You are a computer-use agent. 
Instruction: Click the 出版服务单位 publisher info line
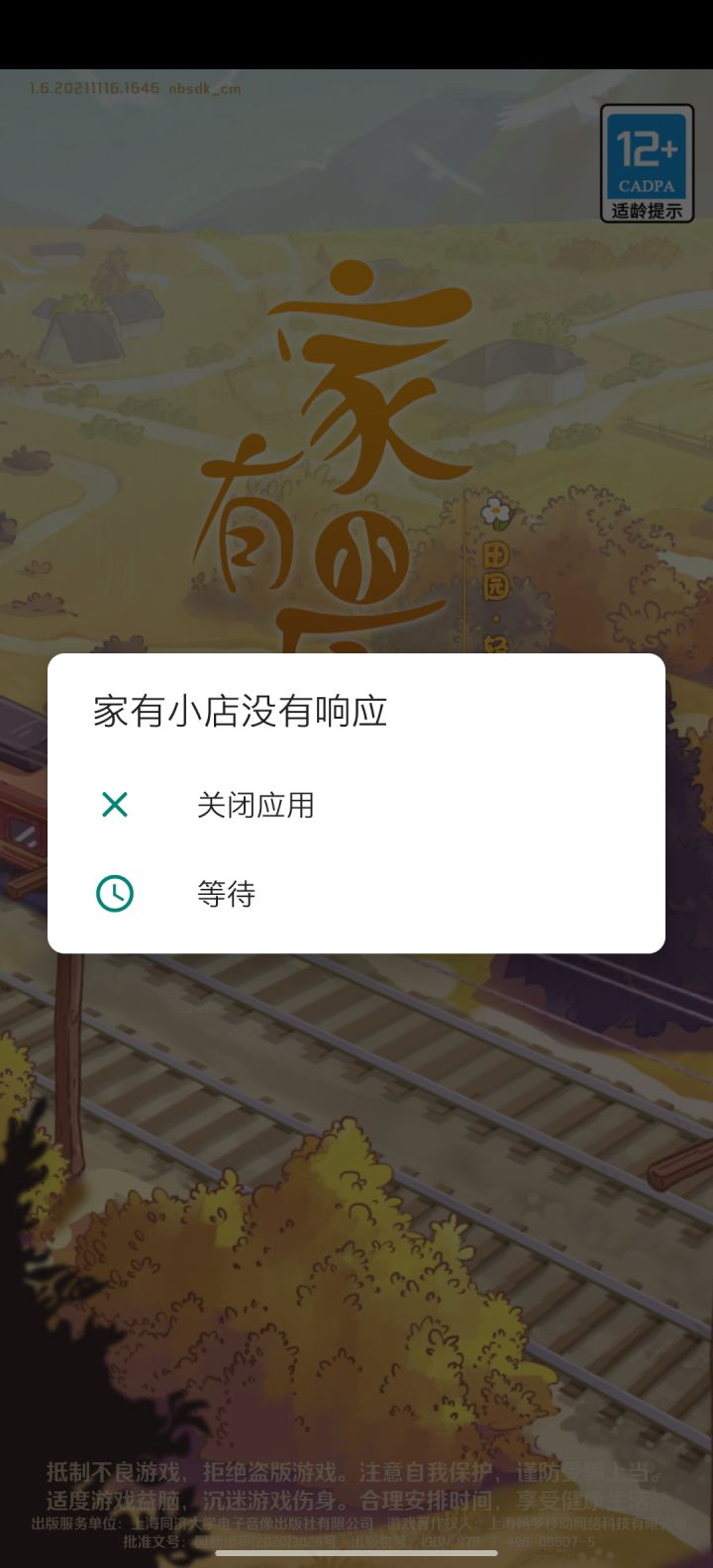coord(358,1524)
